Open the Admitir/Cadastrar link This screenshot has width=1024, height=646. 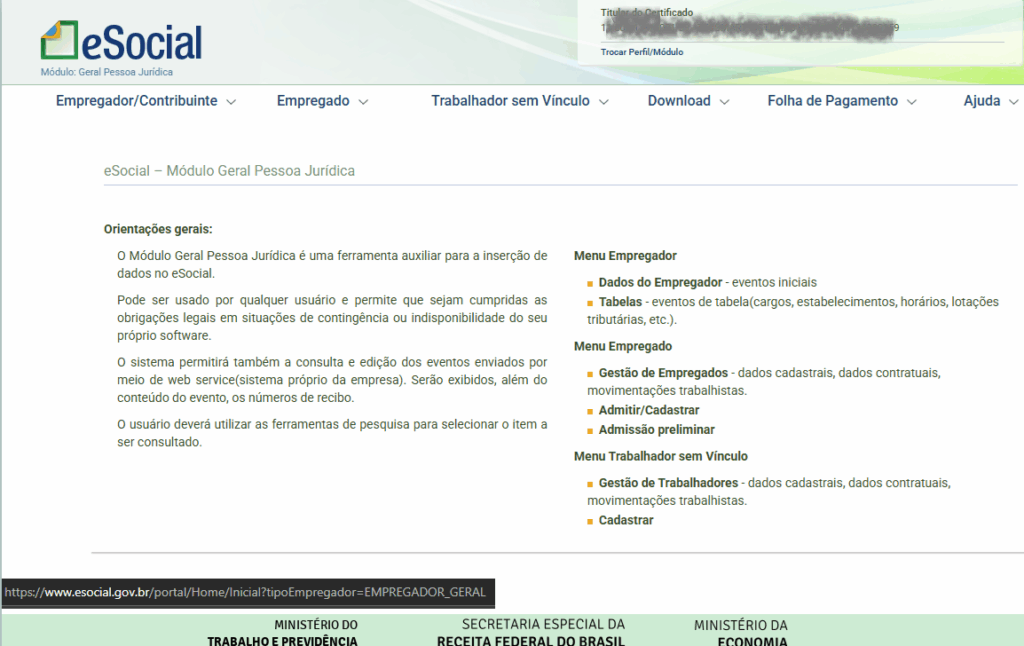(x=648, y=410)
